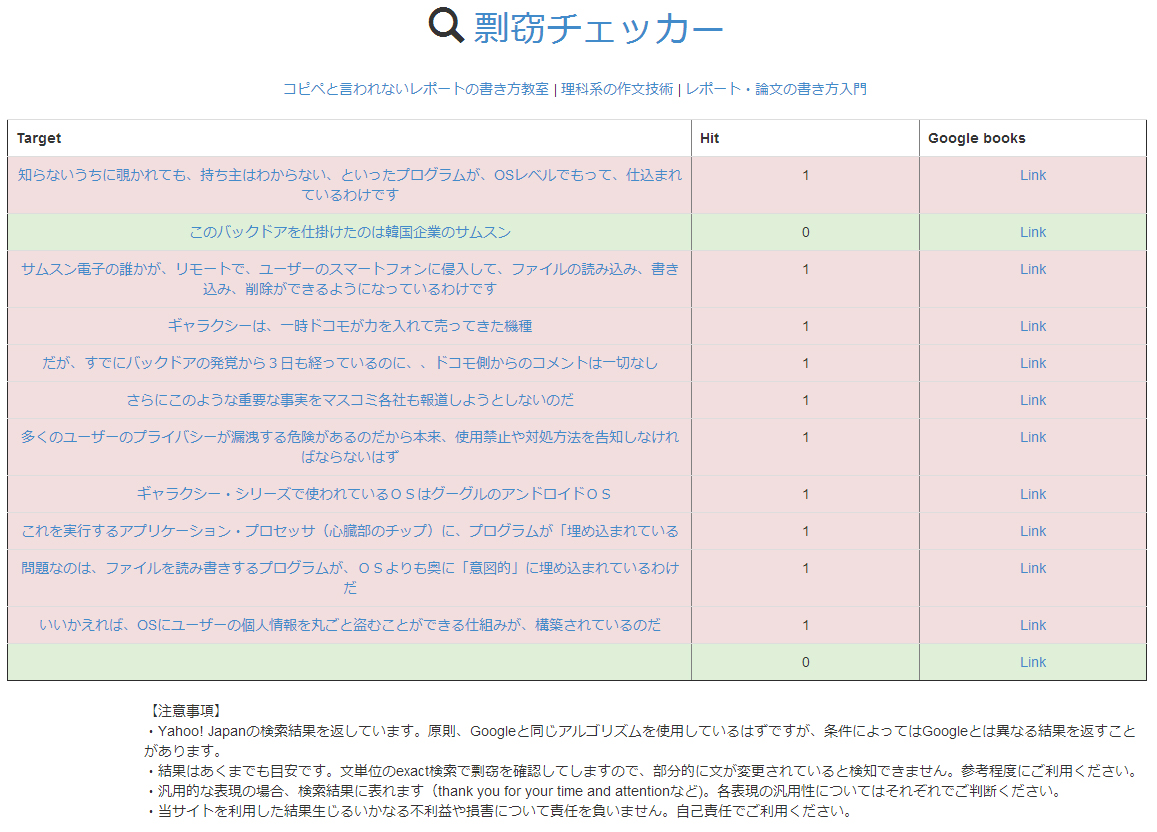Open Google books Link for いいかえれば row
This screenshot has width=1157, height=832.
pos(1032,625)
